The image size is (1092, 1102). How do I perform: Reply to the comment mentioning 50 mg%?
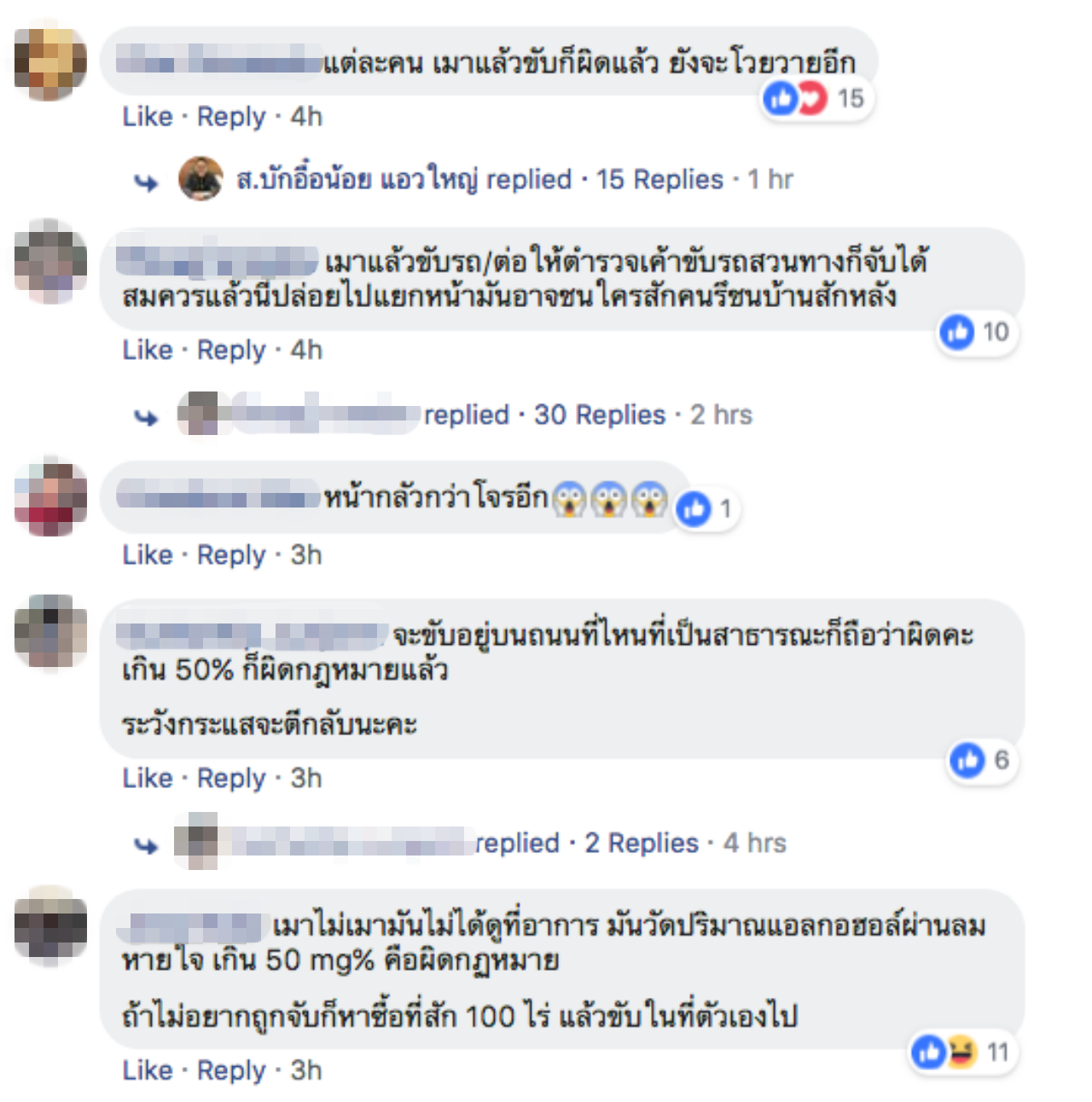click(231, 1070)
